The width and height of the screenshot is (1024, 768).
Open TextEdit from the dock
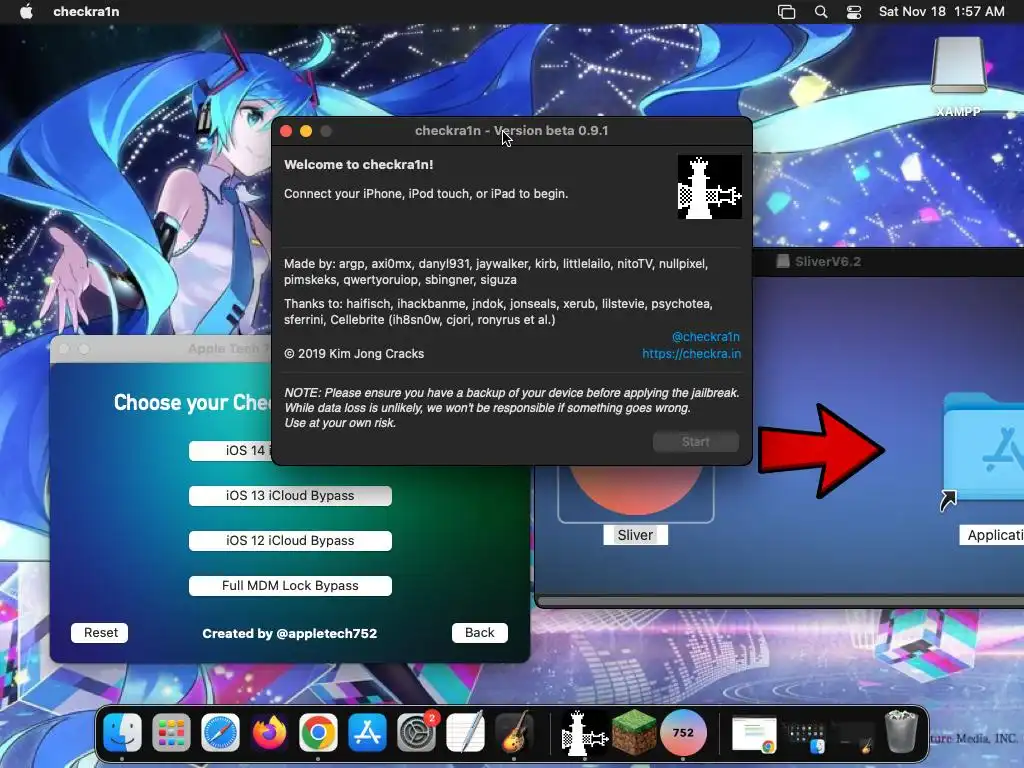pyautogui.click(x=465, y=732)
